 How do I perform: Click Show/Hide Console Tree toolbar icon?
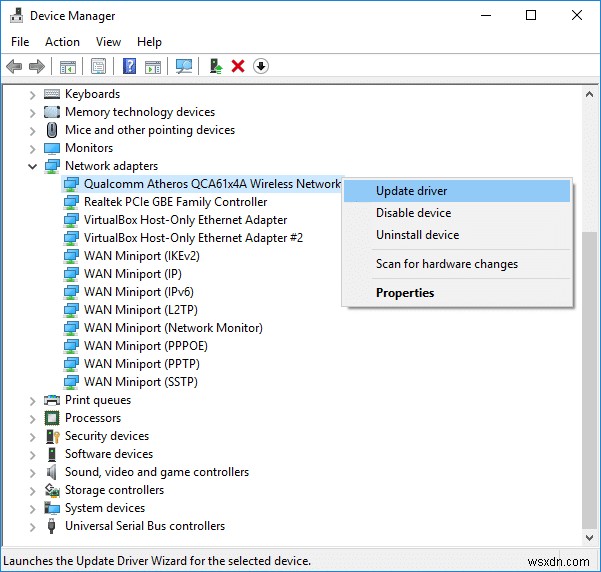point(68,67)
